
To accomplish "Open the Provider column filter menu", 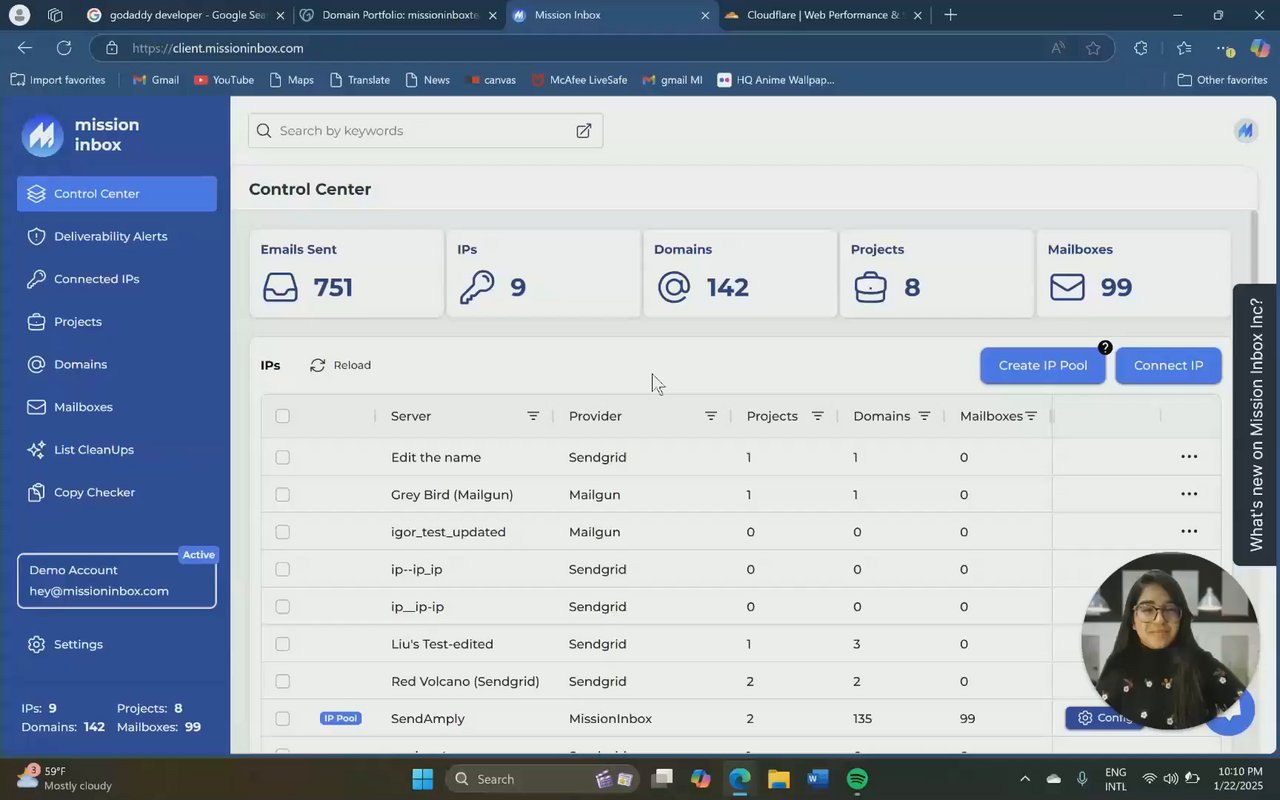I will tap(711, 416).
